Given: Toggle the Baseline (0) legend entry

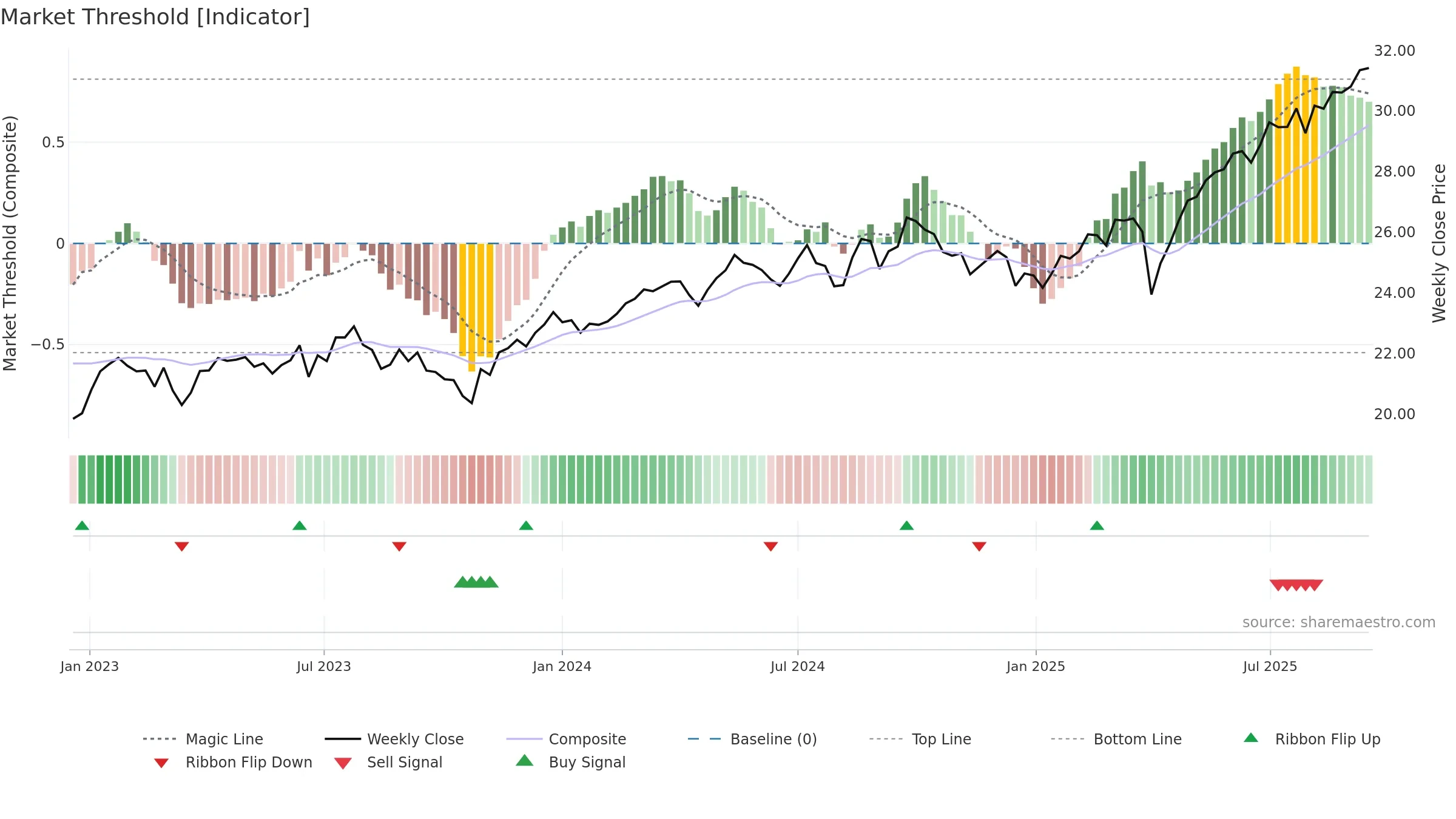Looking at the screenshot, I should point(752,739).
